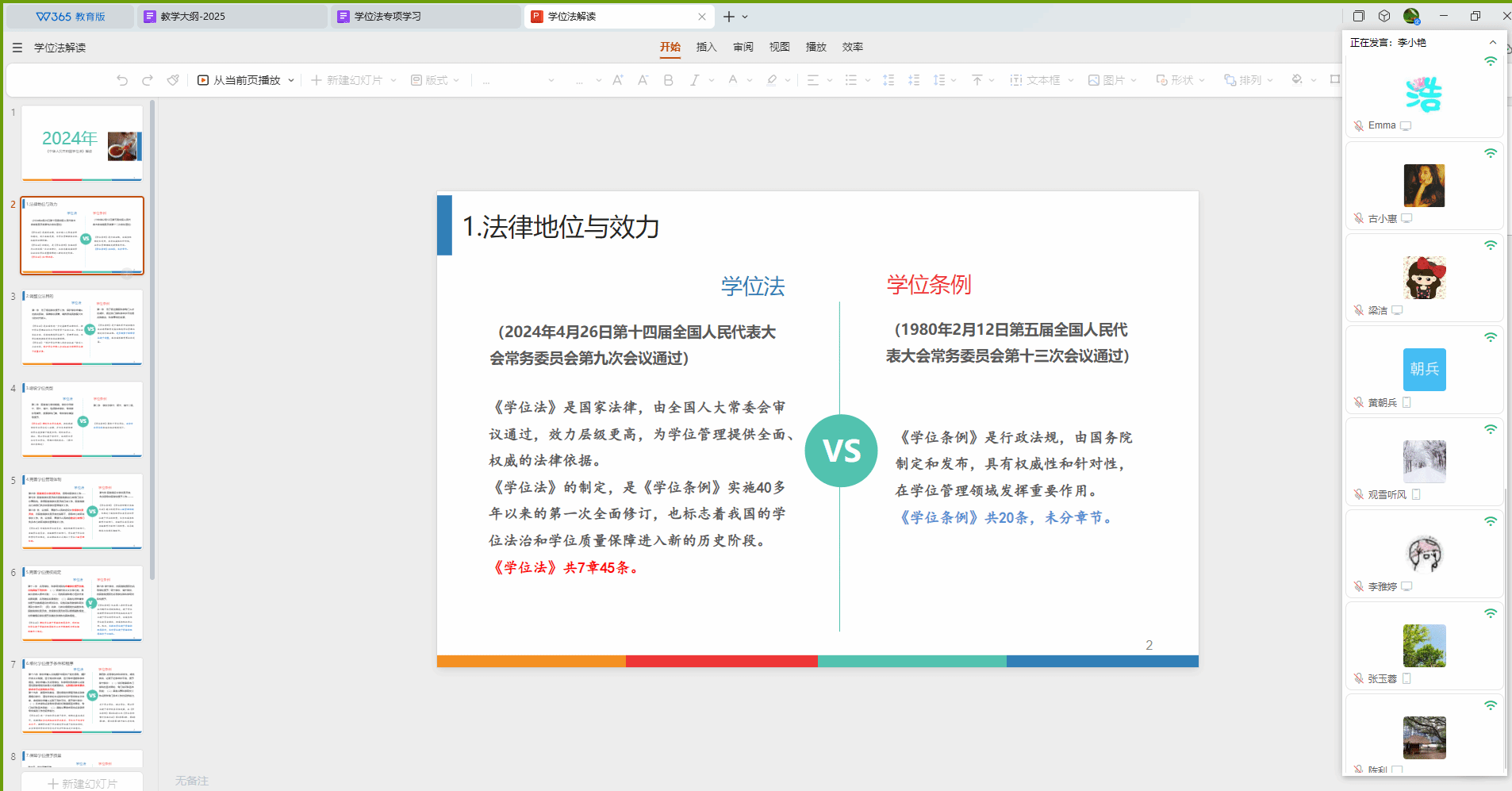Click 新建幻灯片 at bottom of slide panel
1512x791 pixels.
(x=83, y=783)
